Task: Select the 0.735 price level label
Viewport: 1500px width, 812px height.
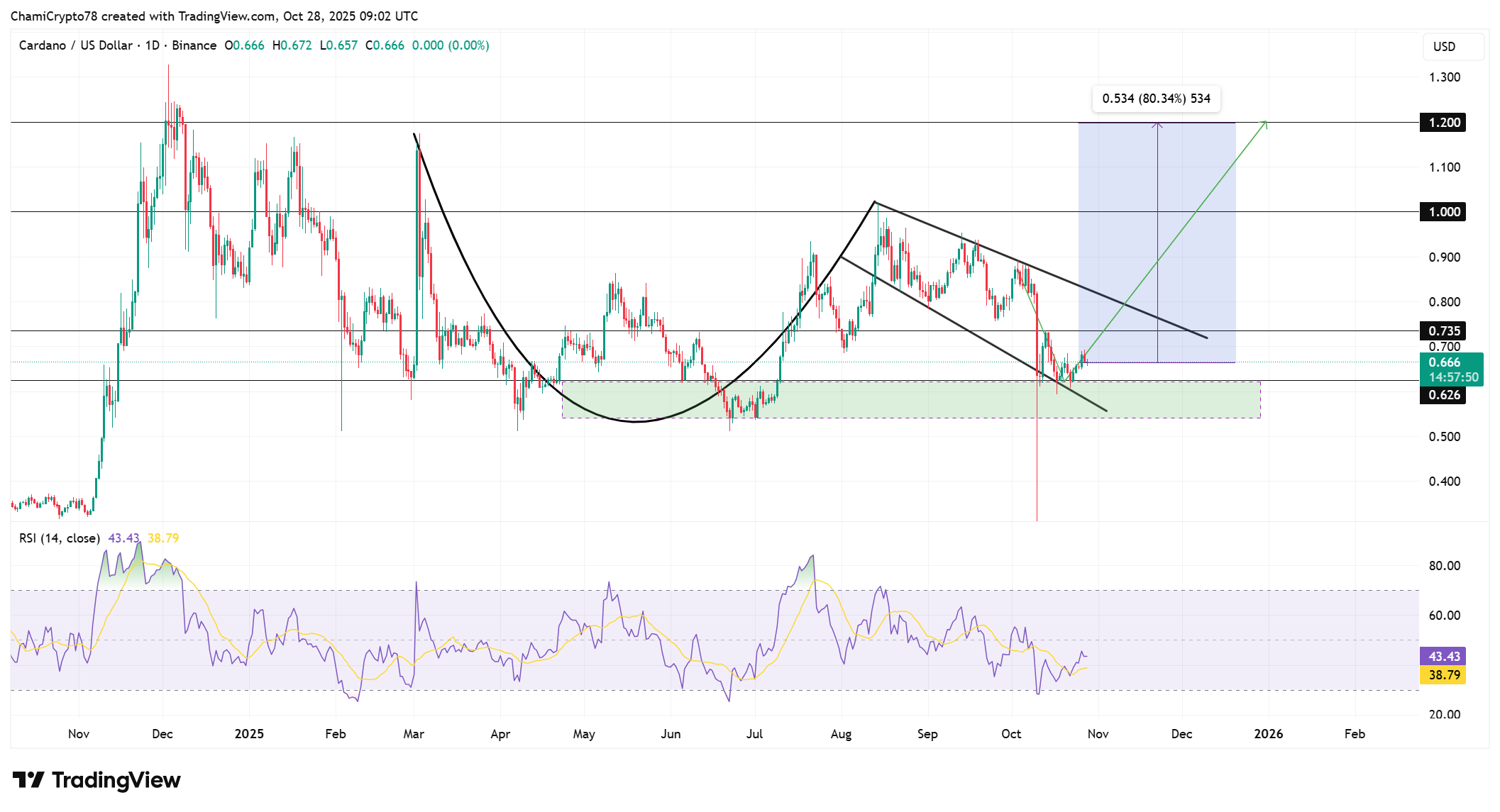Action: 1444,331
